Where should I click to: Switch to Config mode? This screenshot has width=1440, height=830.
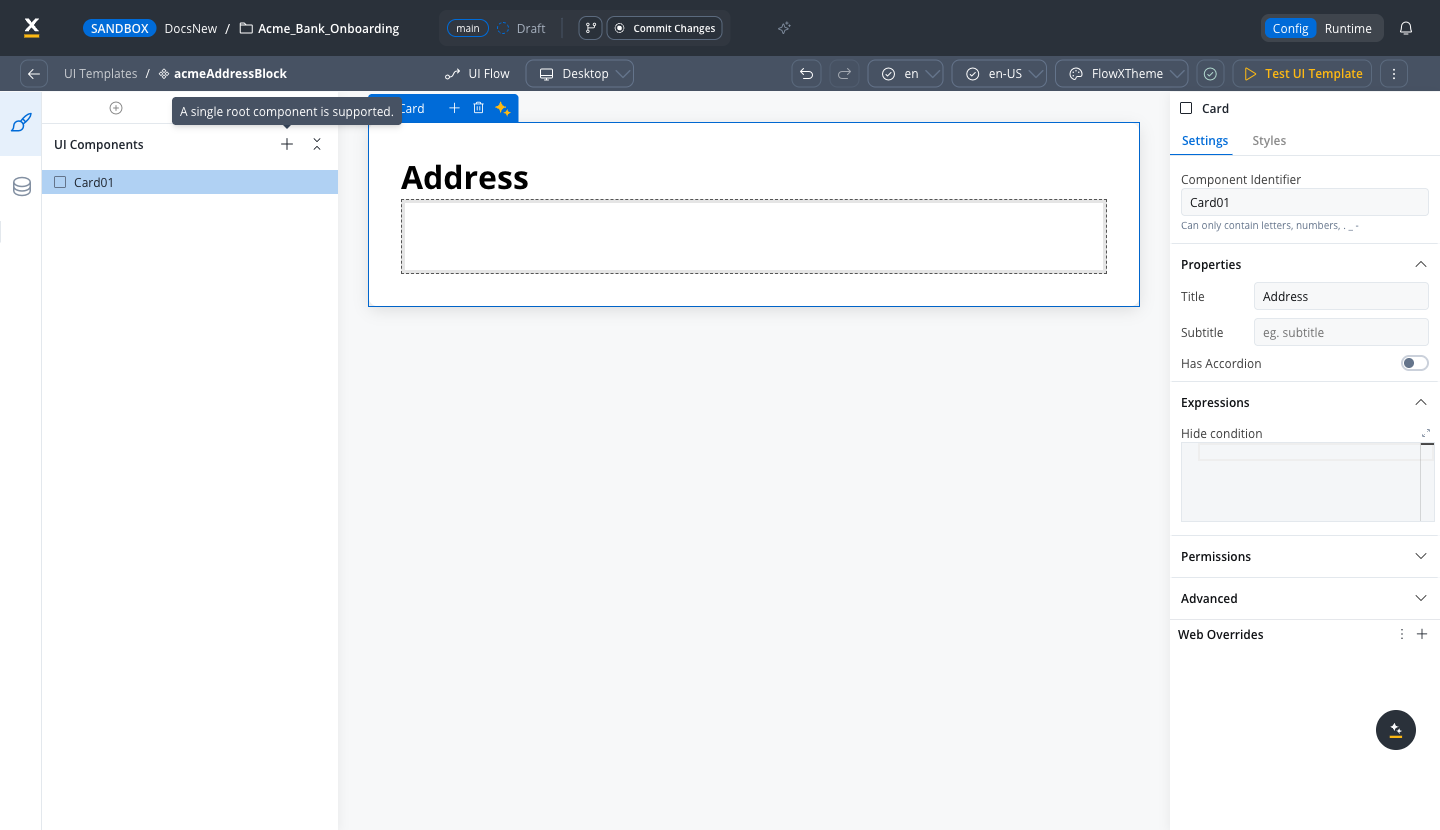1290,28
